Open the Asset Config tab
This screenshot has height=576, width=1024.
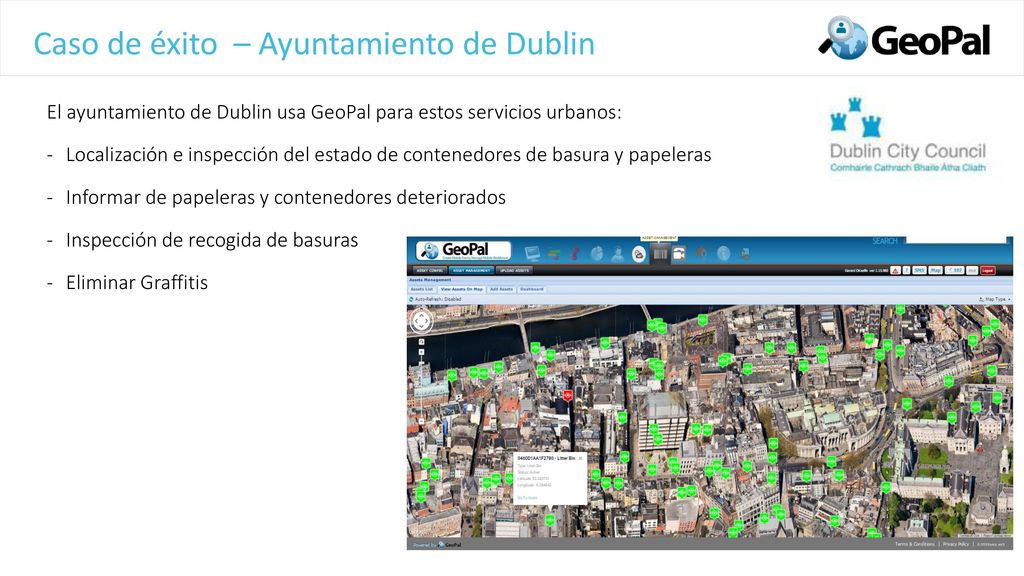(429, 270)
